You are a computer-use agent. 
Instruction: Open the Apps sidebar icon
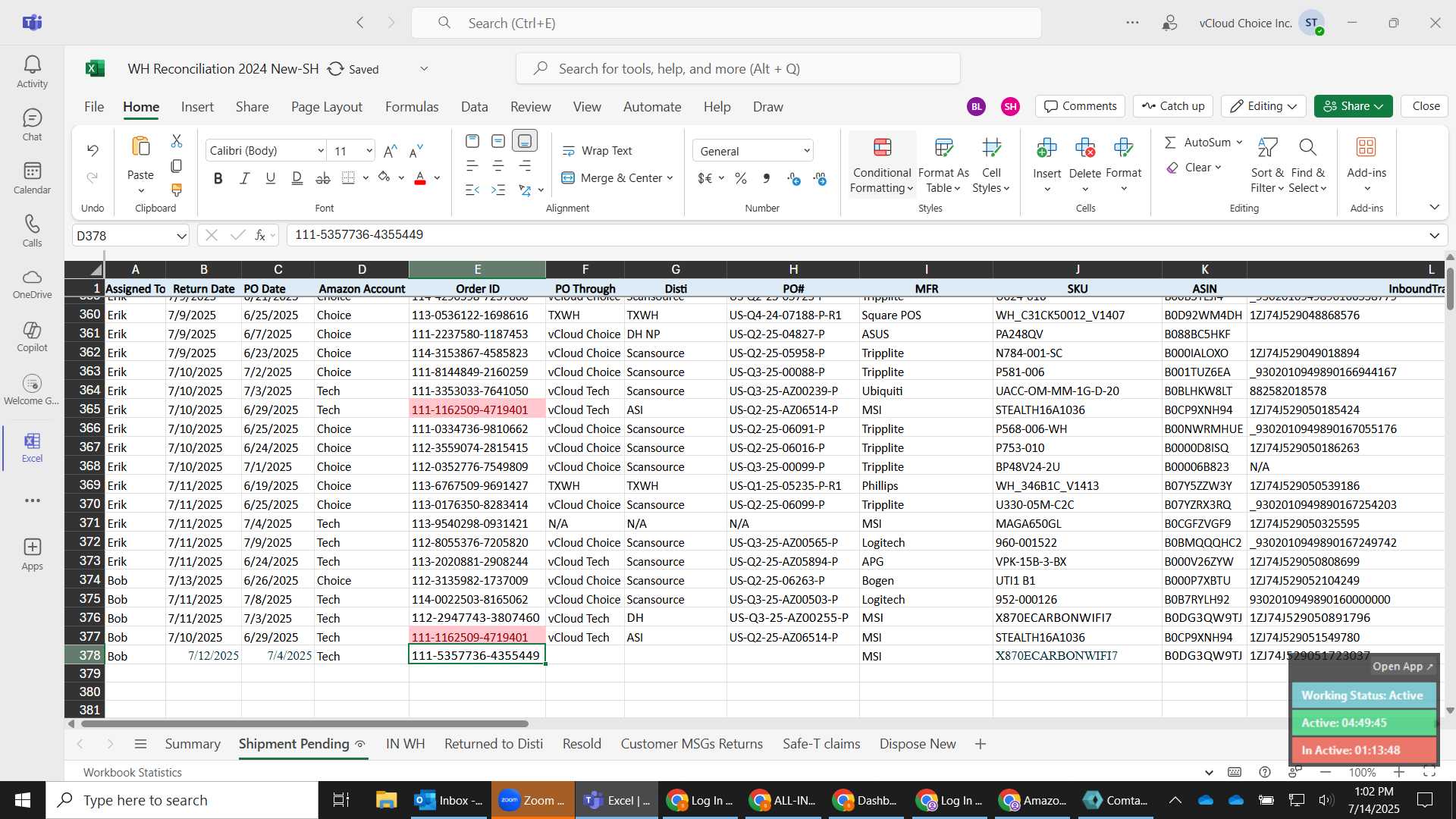coord(32,554)
